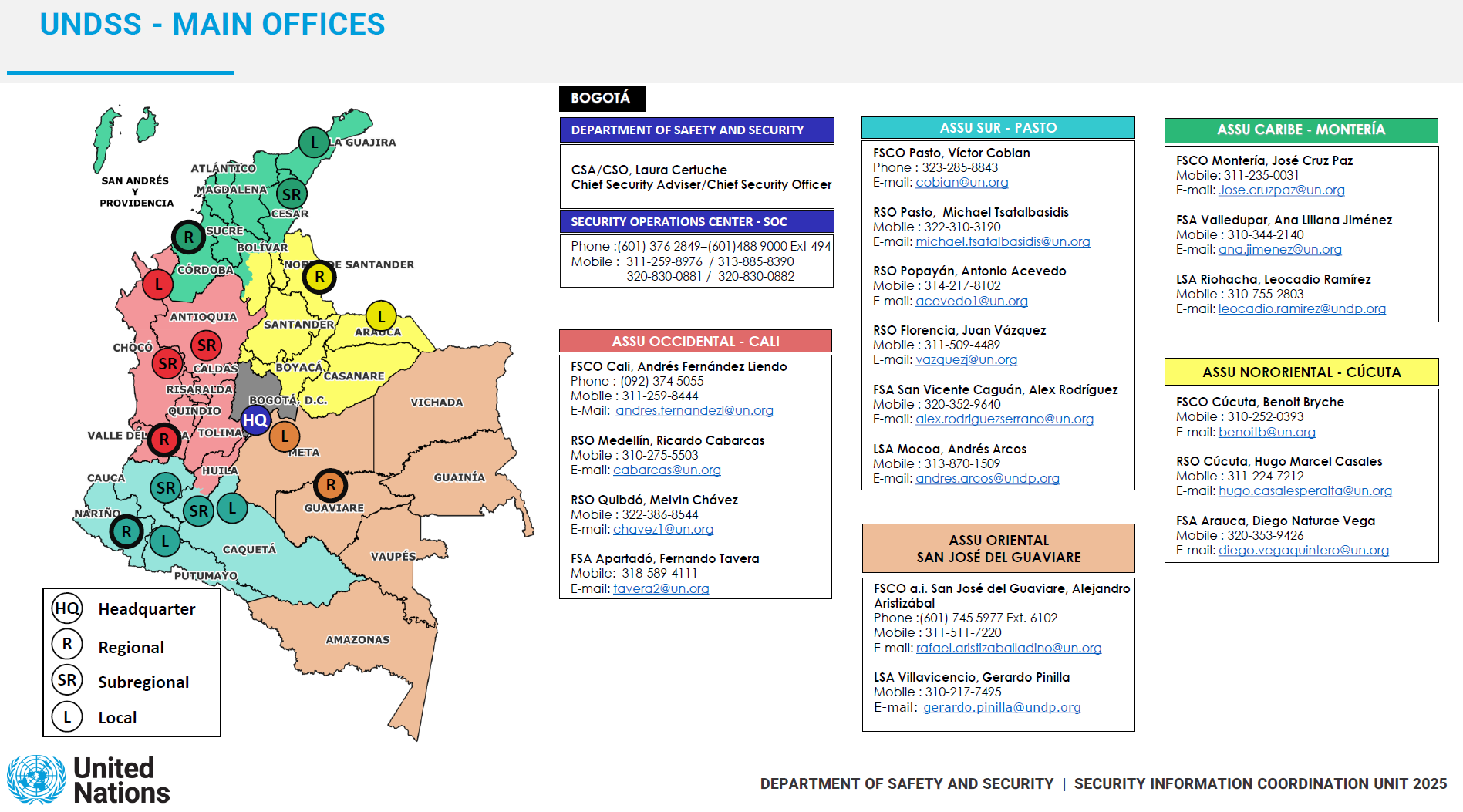
Task: Click the red L marker near Córdoba
Action: (x=158, y=284)
